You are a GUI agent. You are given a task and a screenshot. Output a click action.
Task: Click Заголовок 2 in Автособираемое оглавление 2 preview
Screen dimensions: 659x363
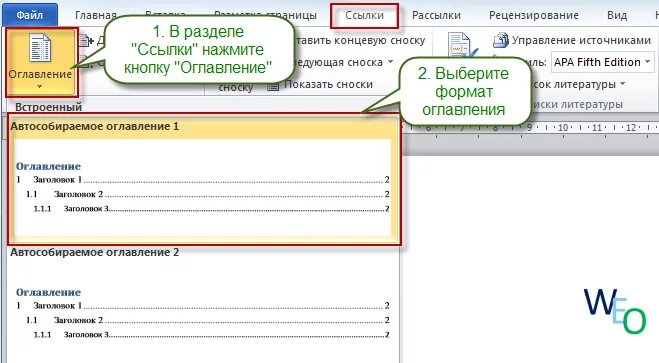click(x=79, y=320)
